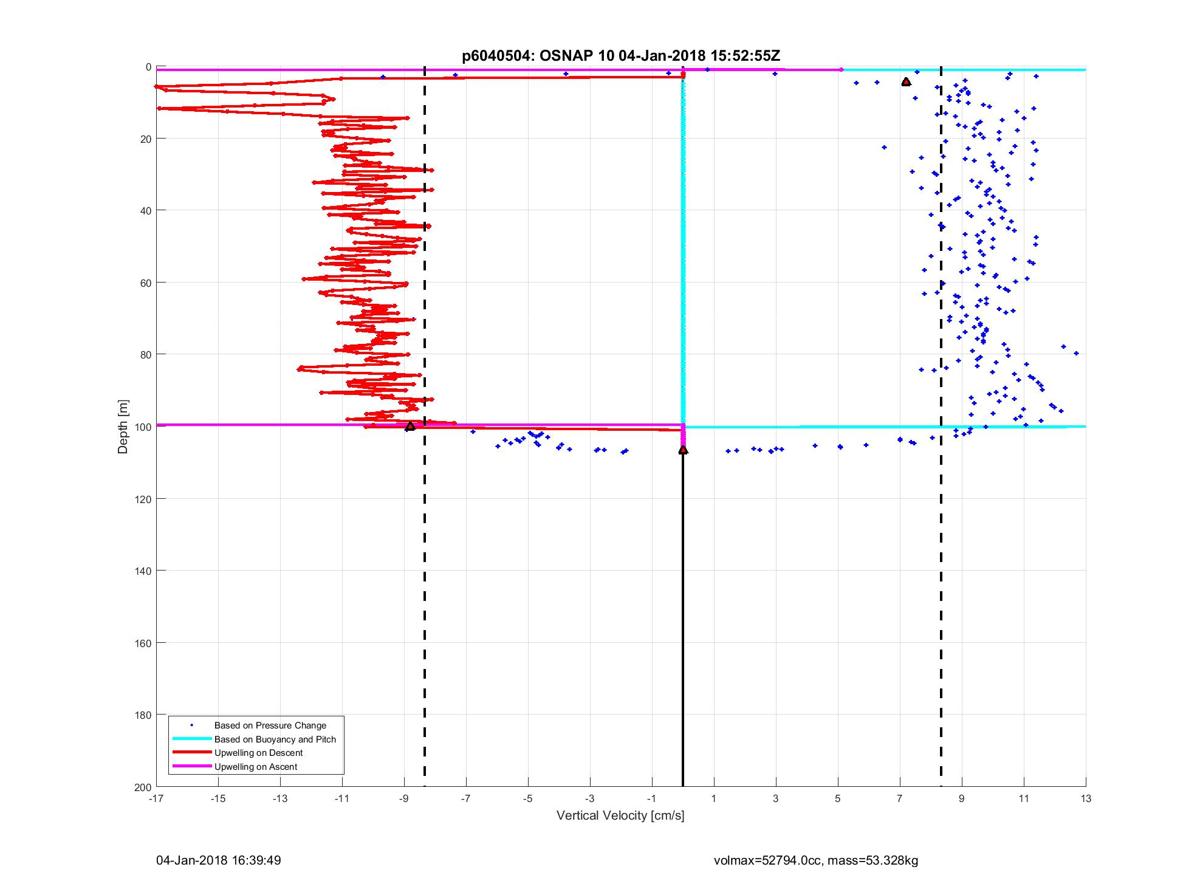Screen dimensions: 1200x885
Task: Click x-axis tick label "-13"
Action: click(280, 799)
